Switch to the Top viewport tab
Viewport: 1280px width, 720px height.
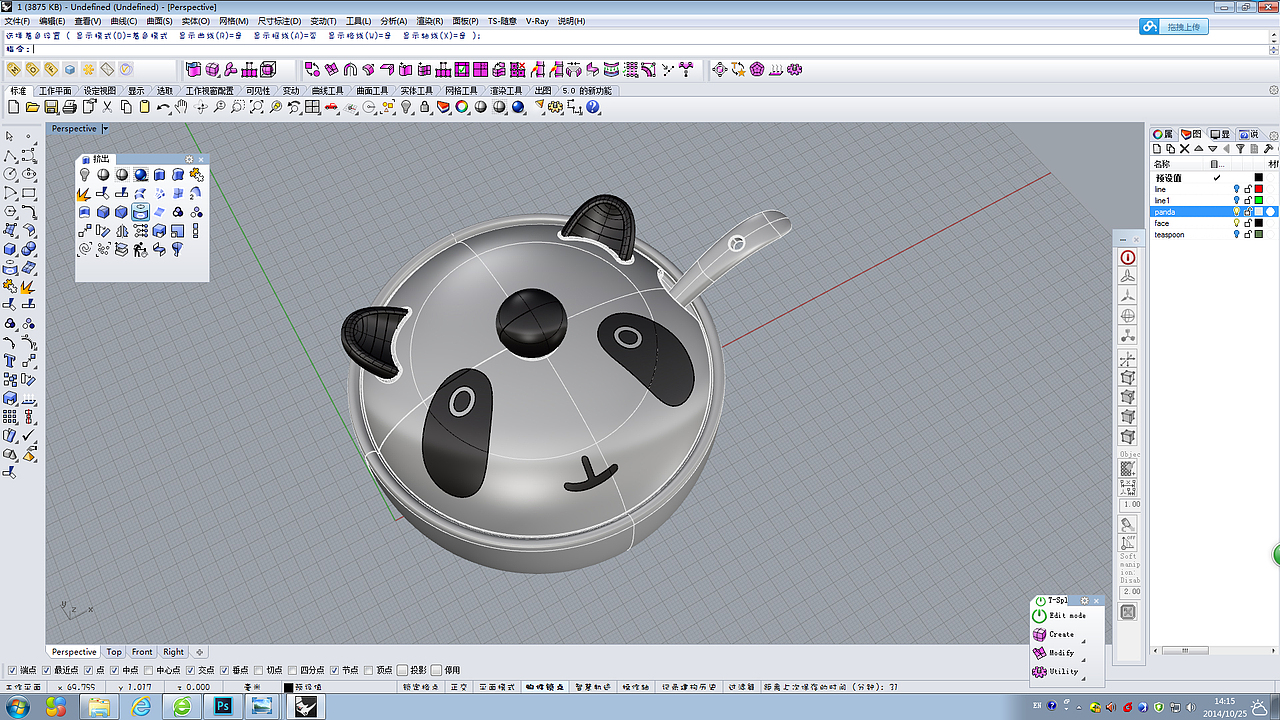click(114, 652)
